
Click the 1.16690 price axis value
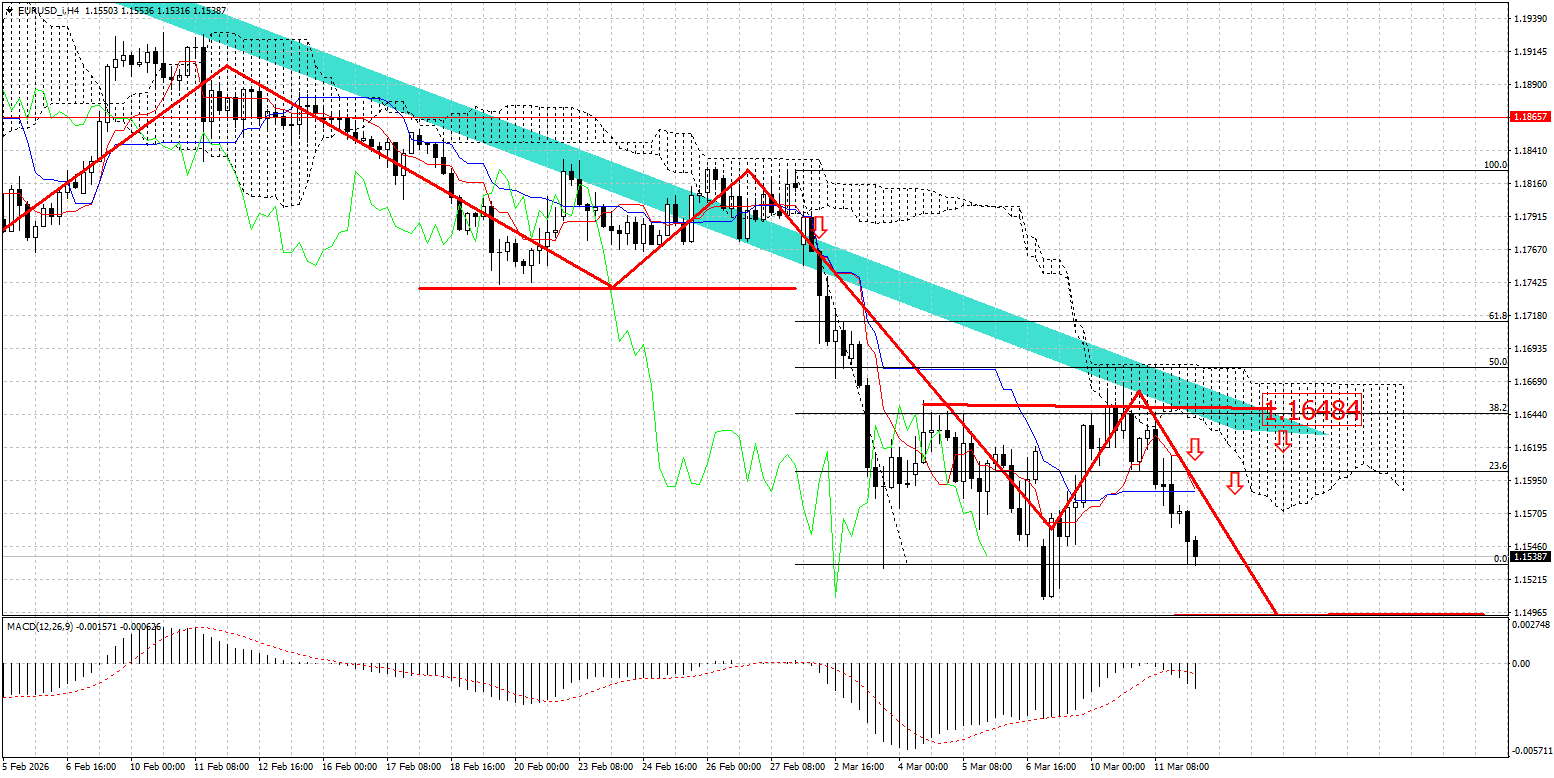pyautogui.click(x=1530, y=382)
